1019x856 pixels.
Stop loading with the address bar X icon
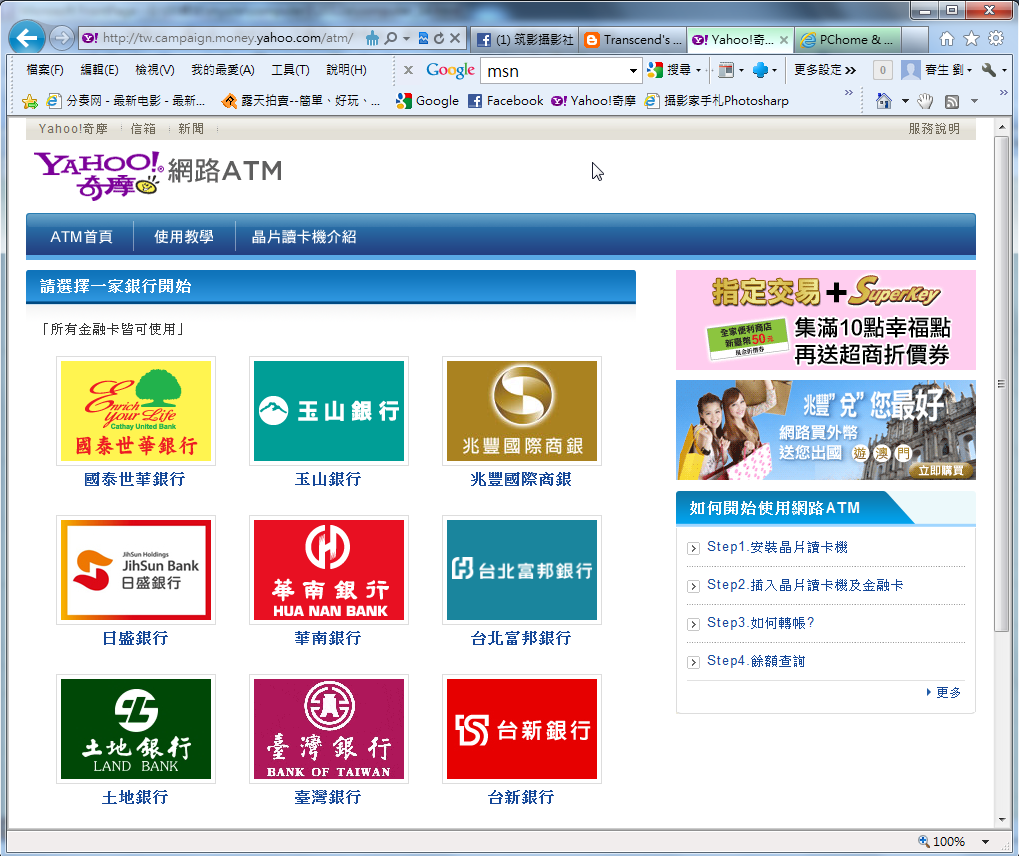tap(455, 38)
